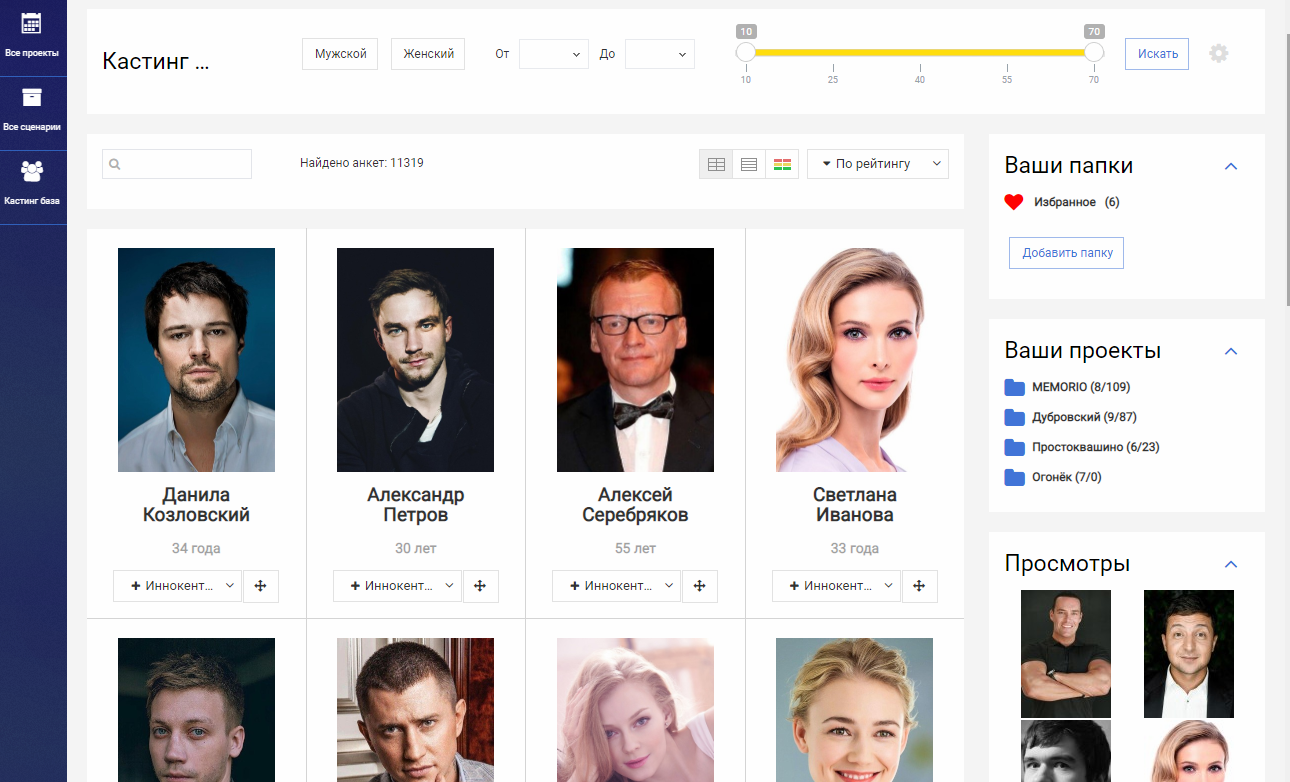Collapse the 'Ваши папки' panel
The height and width of the screenshot is (782, 1290).
1231,166
